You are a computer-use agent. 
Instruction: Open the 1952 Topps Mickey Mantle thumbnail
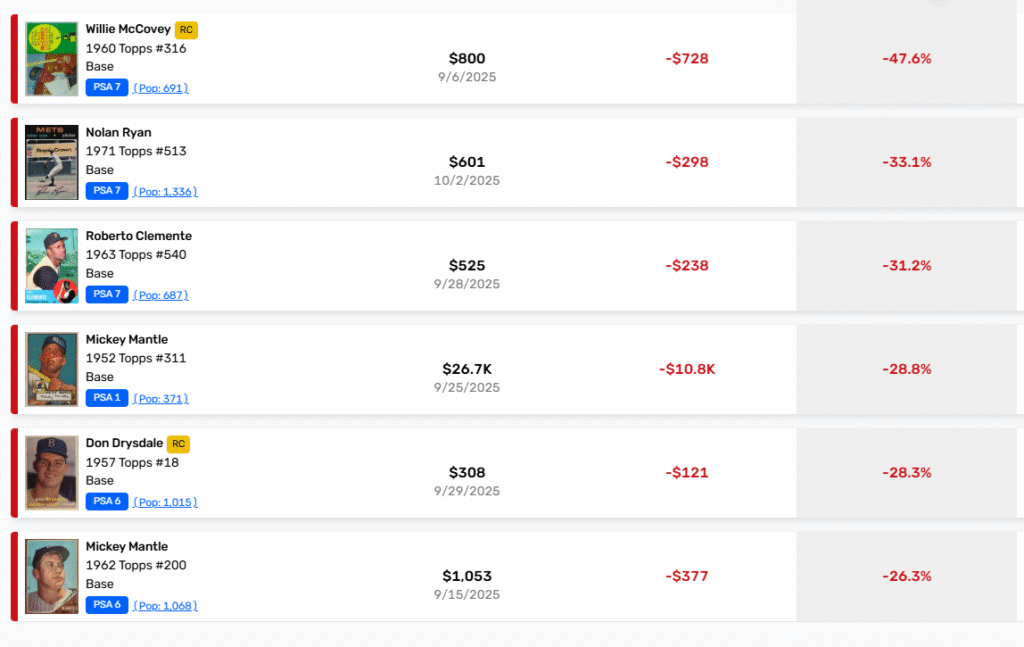(52, 369)
